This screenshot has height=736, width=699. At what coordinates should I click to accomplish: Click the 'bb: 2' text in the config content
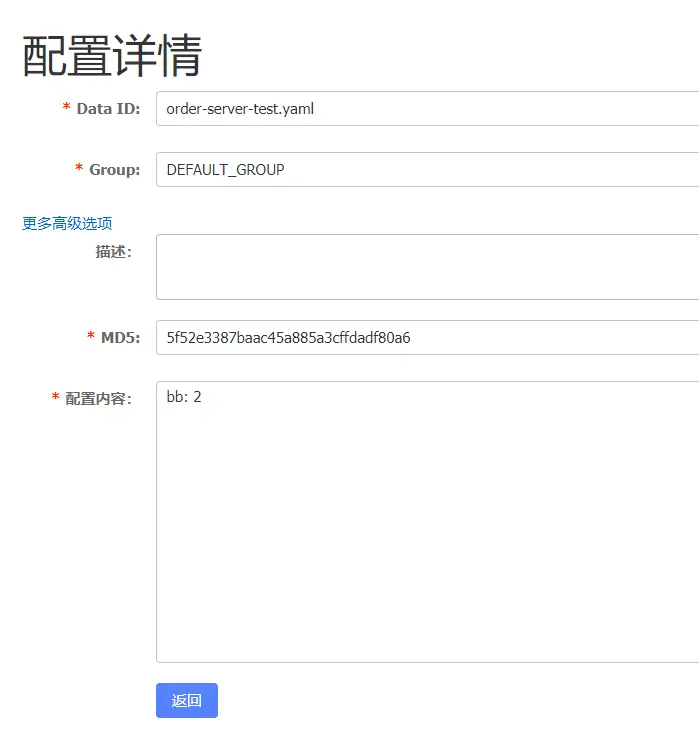click(x=184, y=397)
